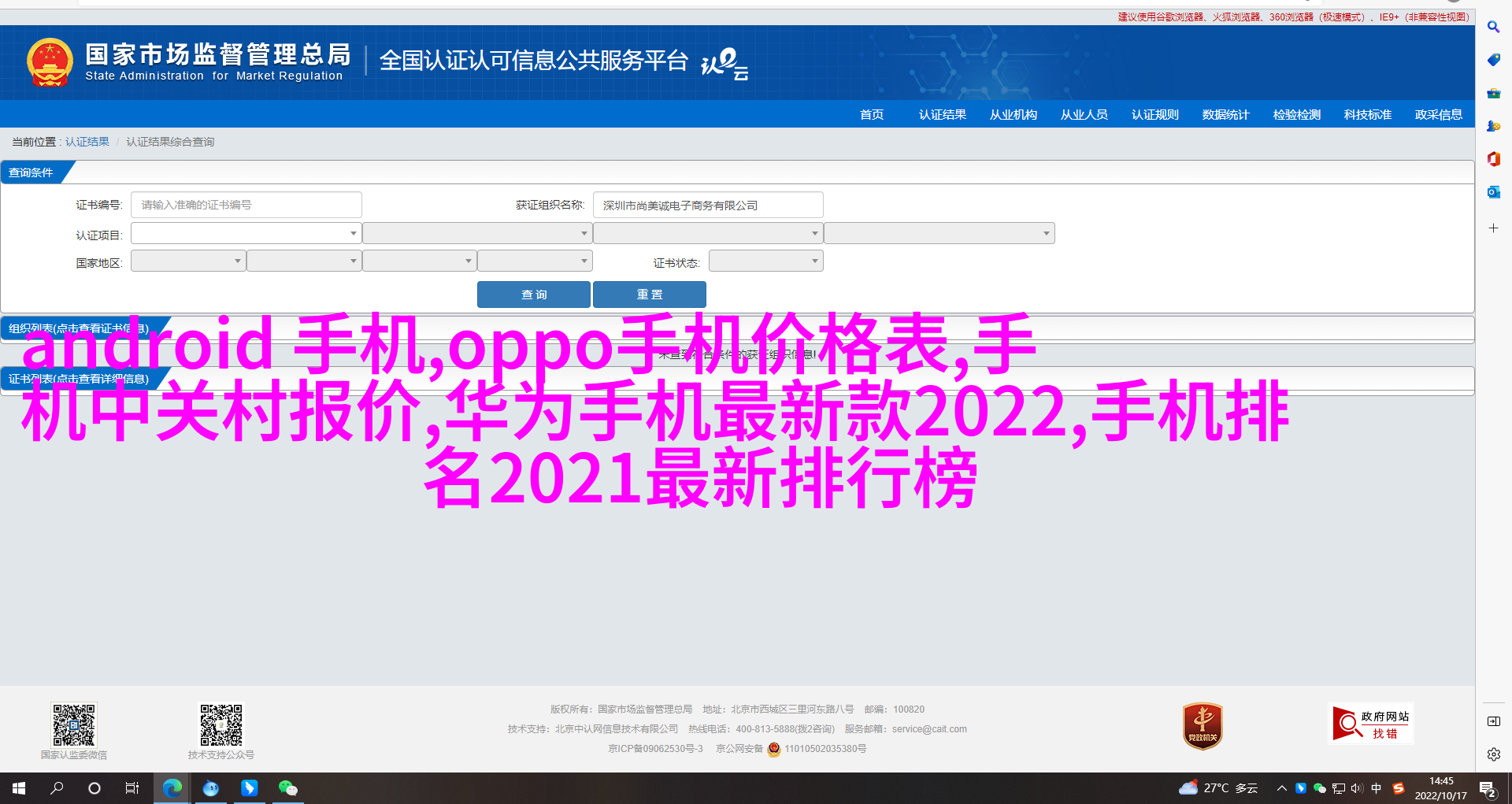Open the 认证规则 navigation menu
This screenshot has width=1512, height=804.
point(1154,115)
